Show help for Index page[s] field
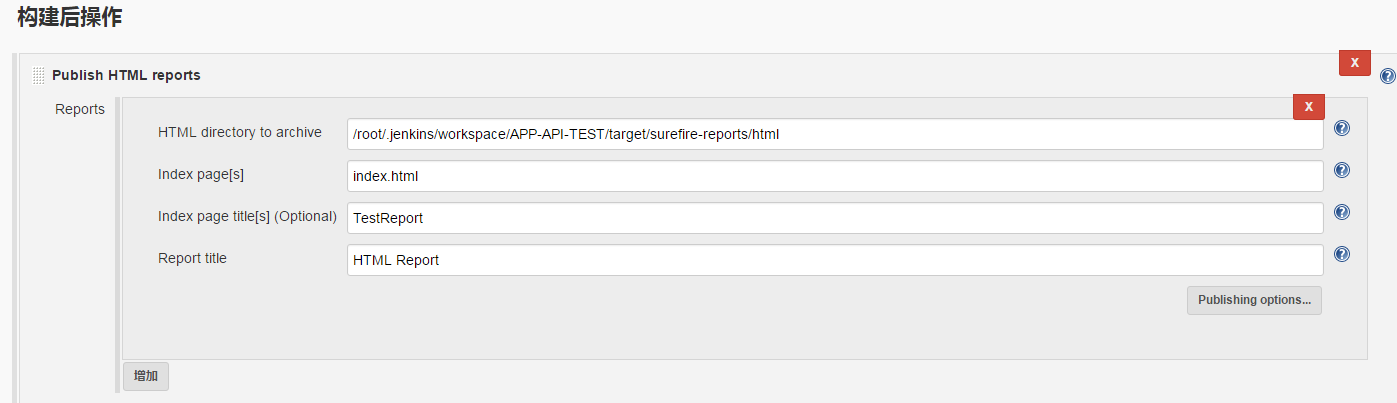Image resolution: width=1397 pixels, height=403 pixels. point(1342,170)
